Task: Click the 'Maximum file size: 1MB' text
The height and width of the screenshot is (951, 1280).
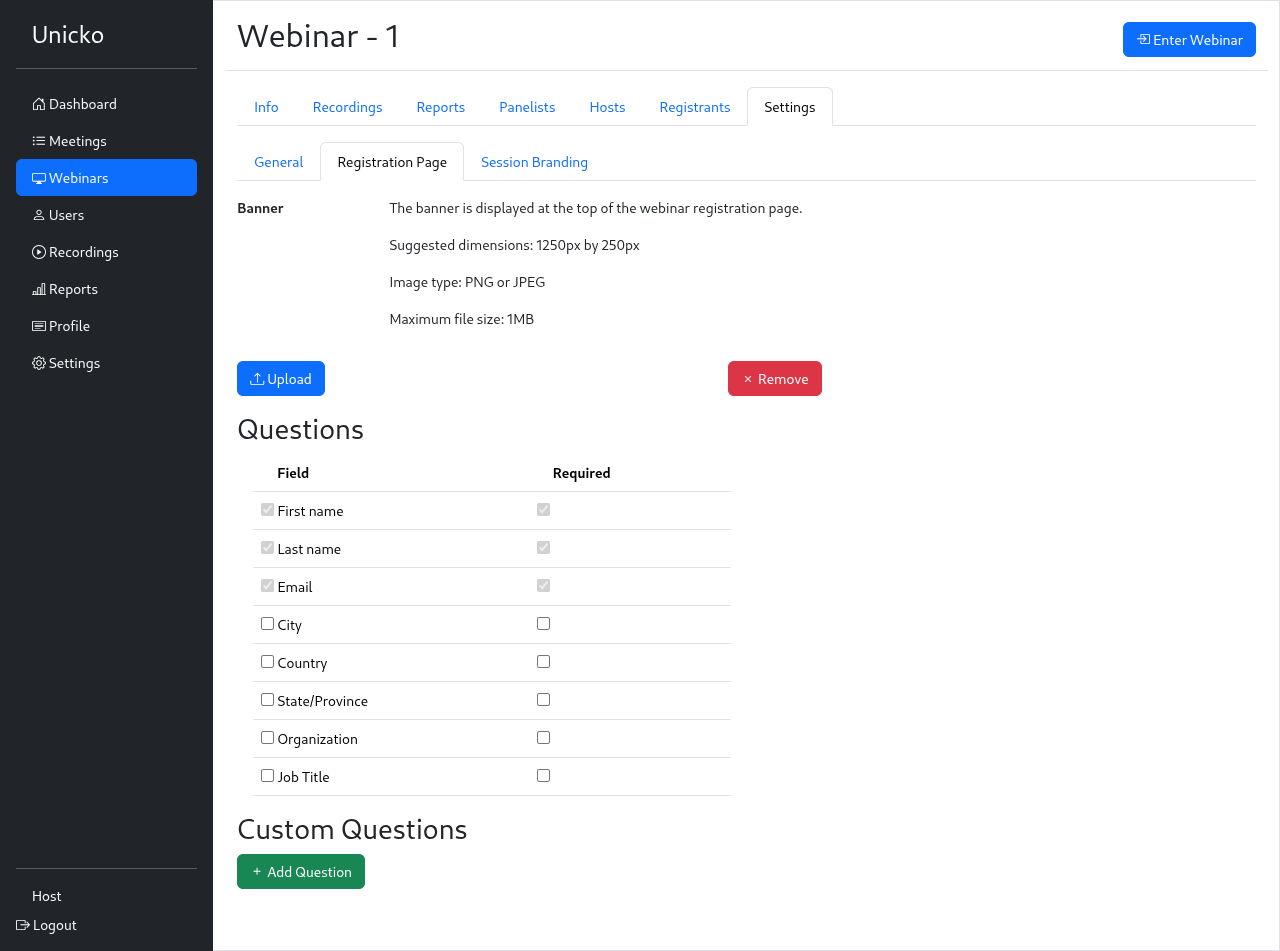Action: pos(462,320)
